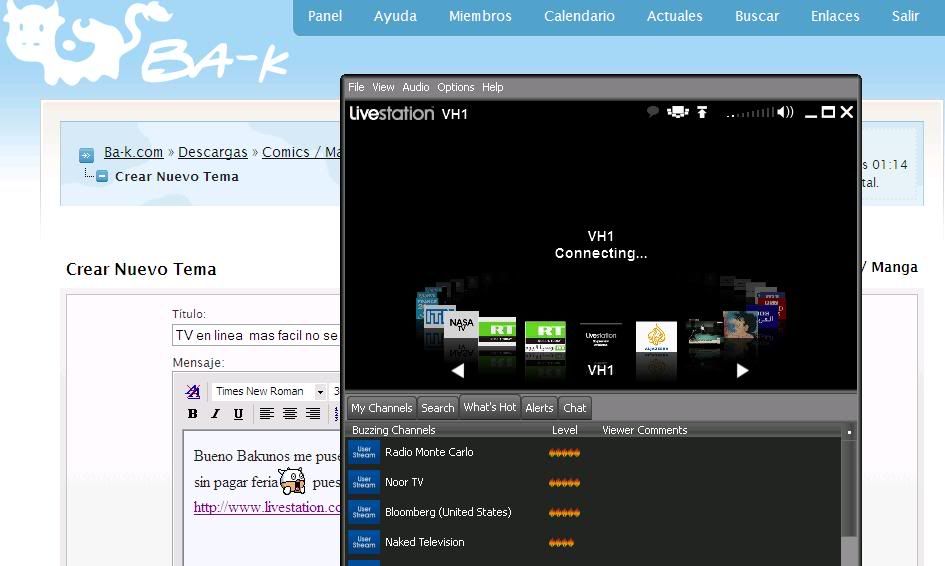Follow the Ba-k.com breadcrumb link
This screenshot has width=945, height=566.
(x=133, y=152)
